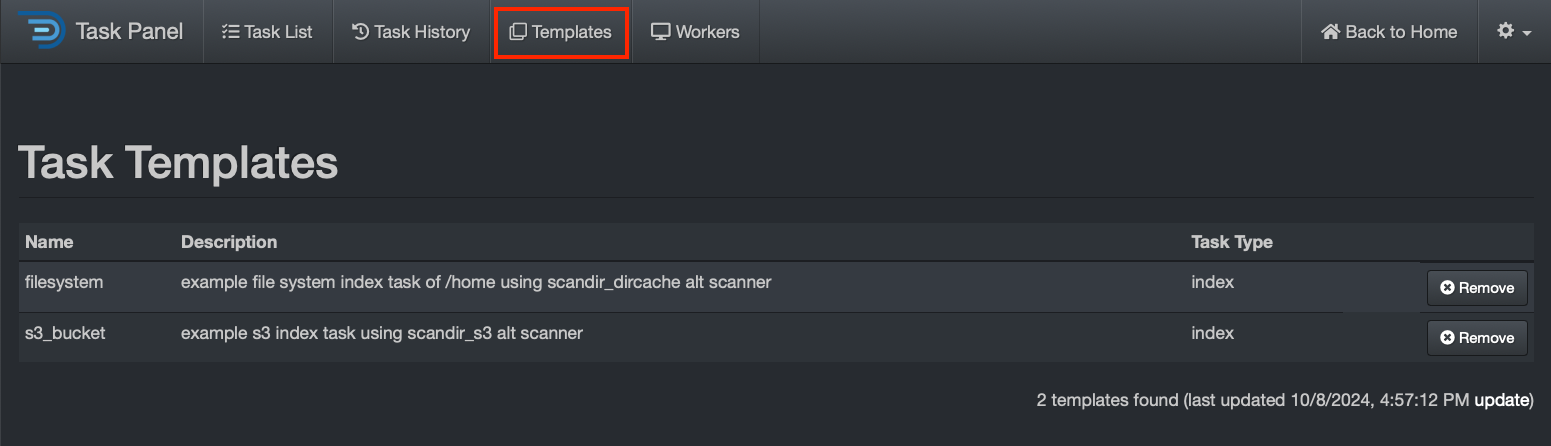Click the update link
Image resolution: width=1551 pixels, height=446 pixels.
click(1501, 400)
